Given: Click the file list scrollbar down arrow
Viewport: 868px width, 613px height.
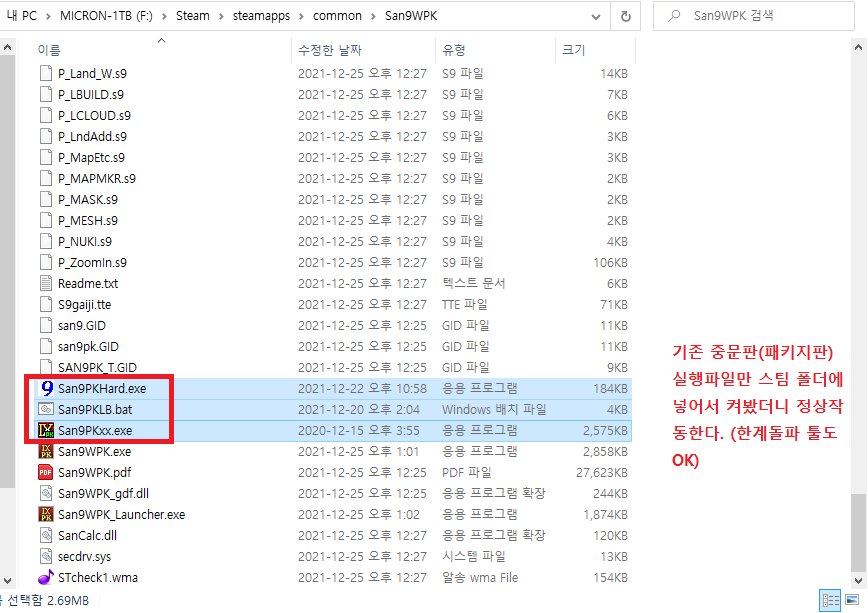Looking at the screenshot, I should coord(859,581).
